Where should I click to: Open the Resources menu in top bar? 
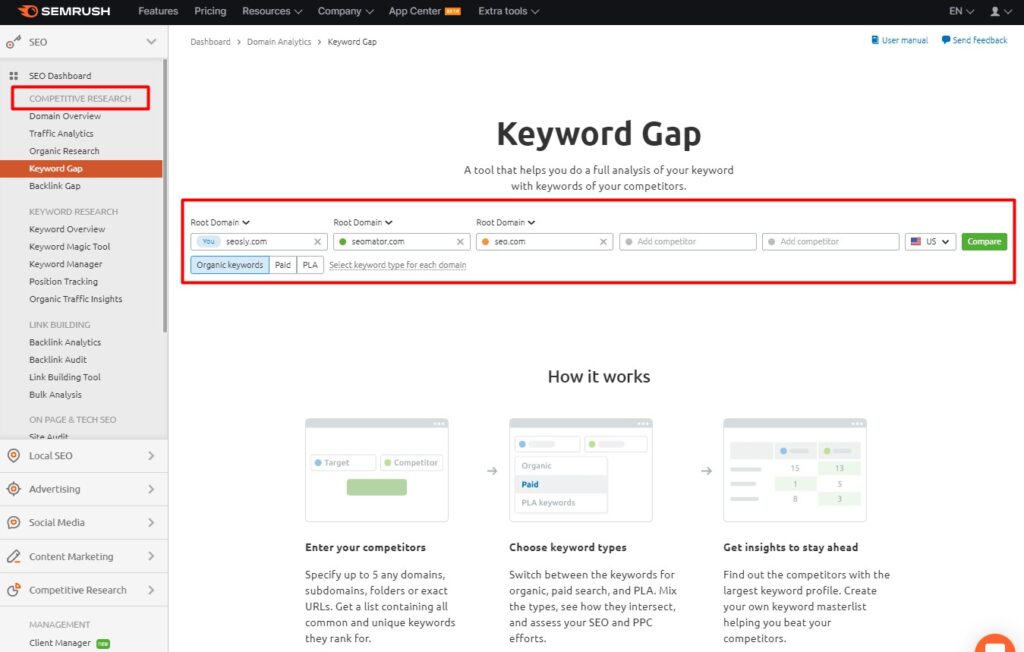click(272, 11)
